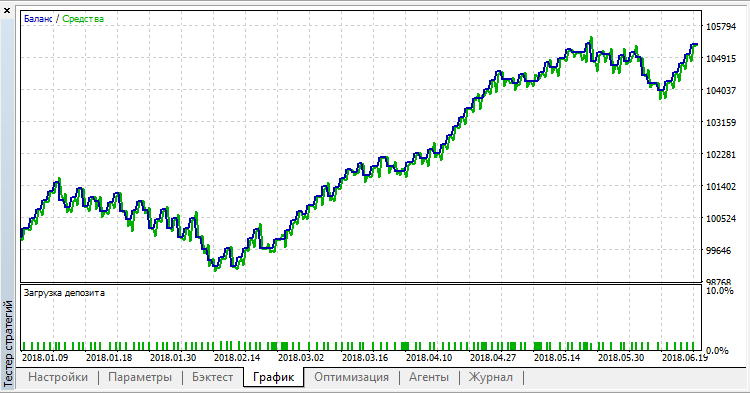Click the 101402 axis value
Viewport: 750px width, 394px height.
pyautogui.click(x=721, y=186)
